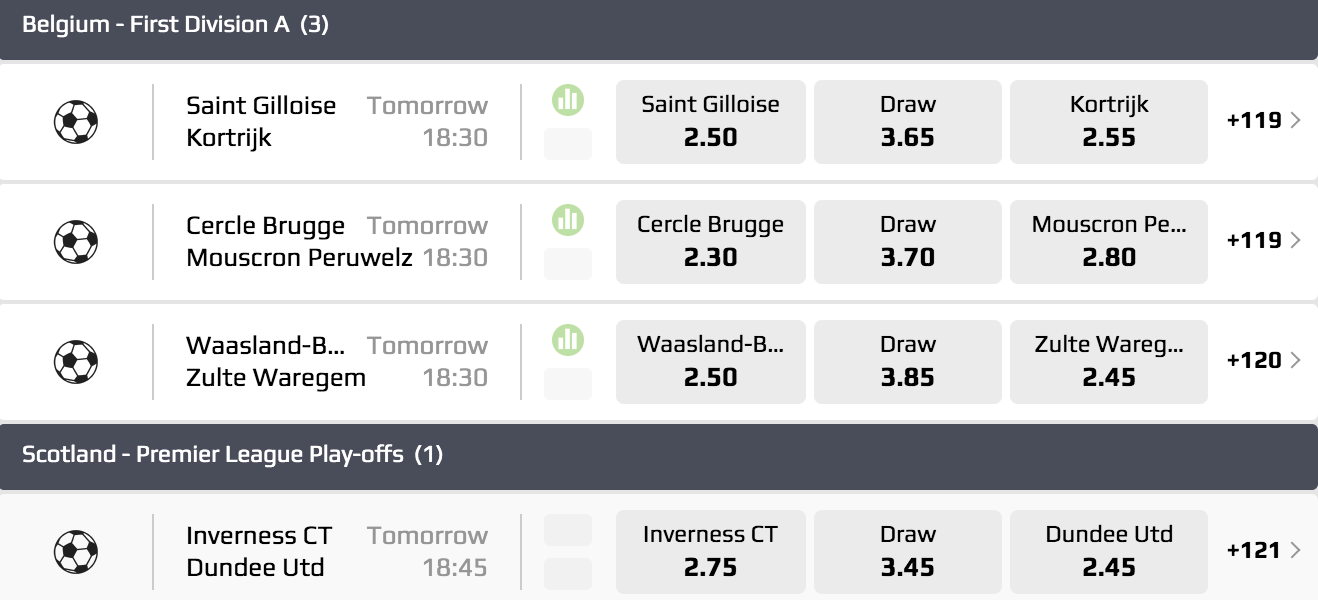Choose Mouscron Peruwelz win at 2.80
Screen dimensions: 1318x600
[1109, 241]
